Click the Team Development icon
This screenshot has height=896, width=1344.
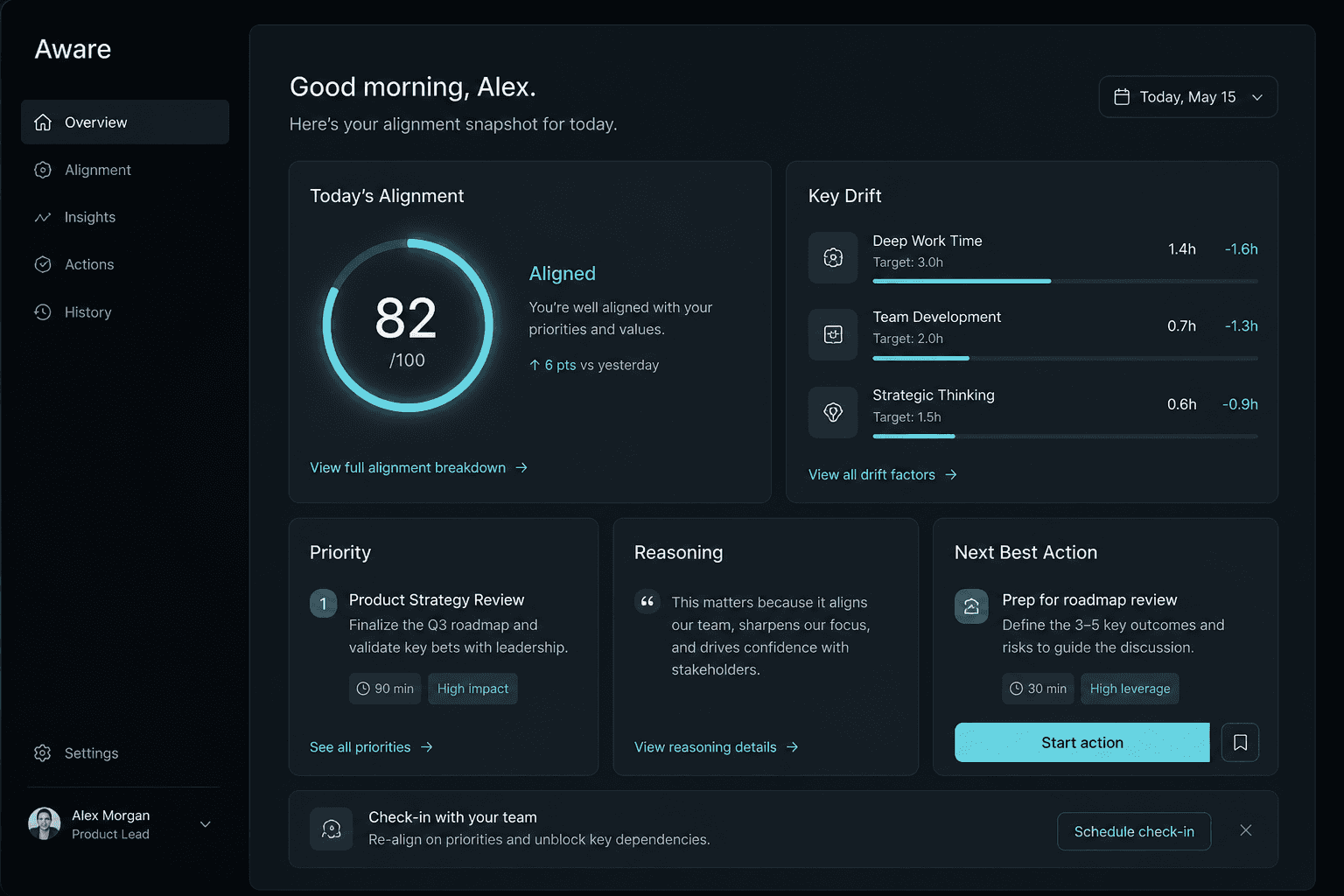tap(833, 334)
